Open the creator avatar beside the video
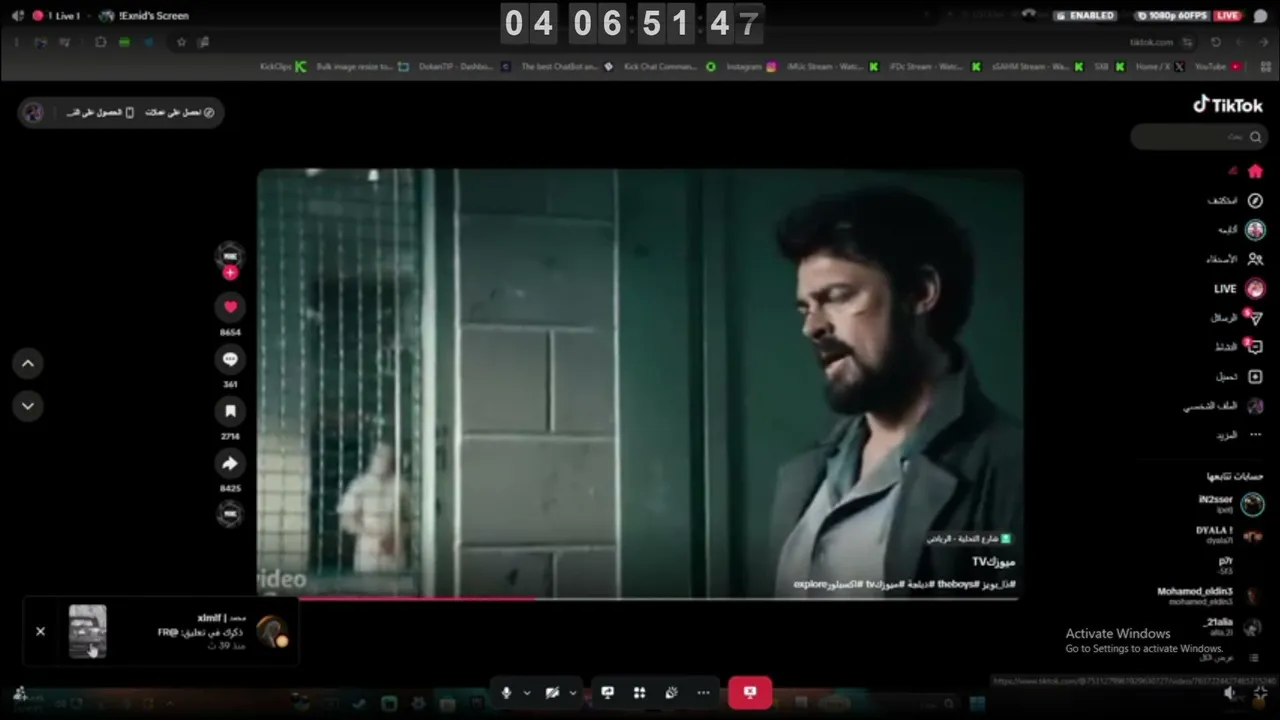The width and height of the screenshot is (1280, 720). point(230,255)
